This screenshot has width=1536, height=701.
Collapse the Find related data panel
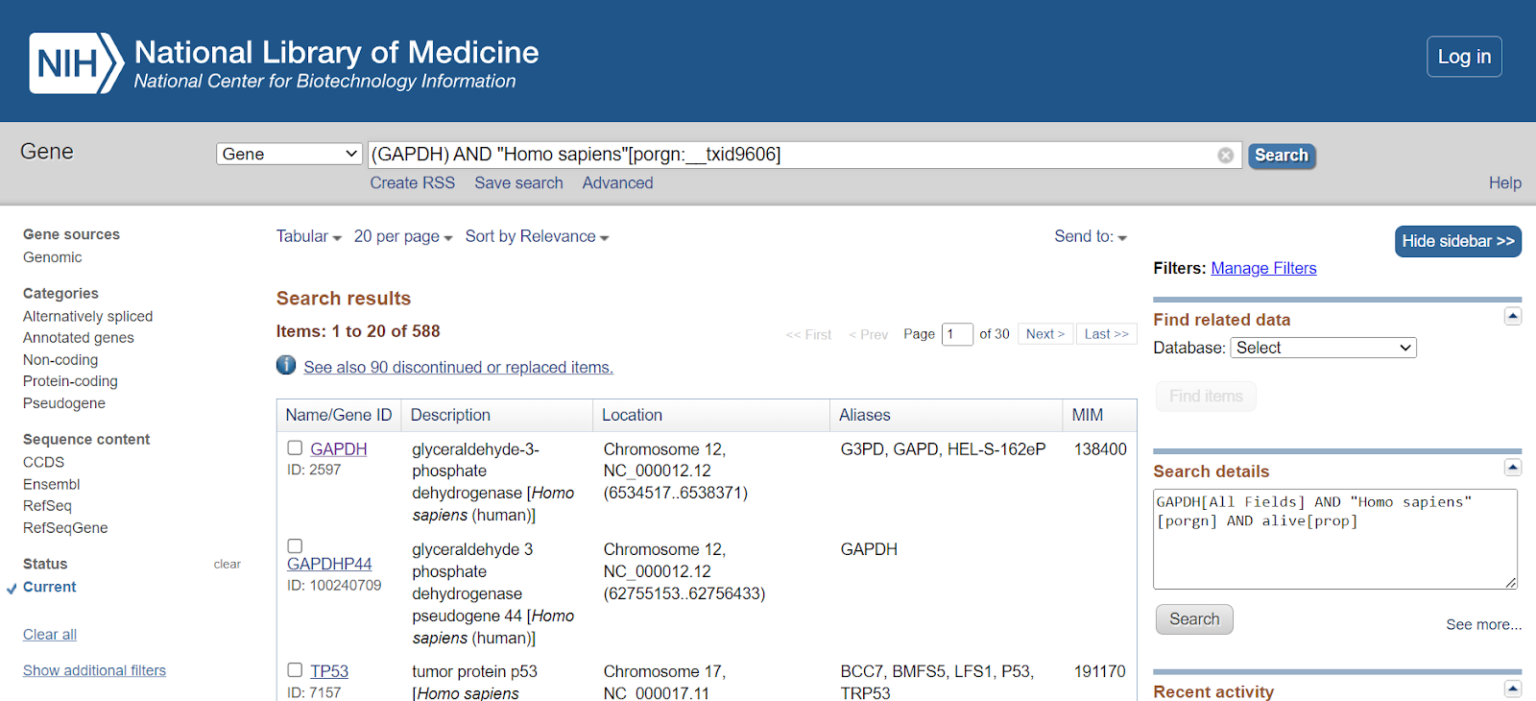[x=1512, y=317]
